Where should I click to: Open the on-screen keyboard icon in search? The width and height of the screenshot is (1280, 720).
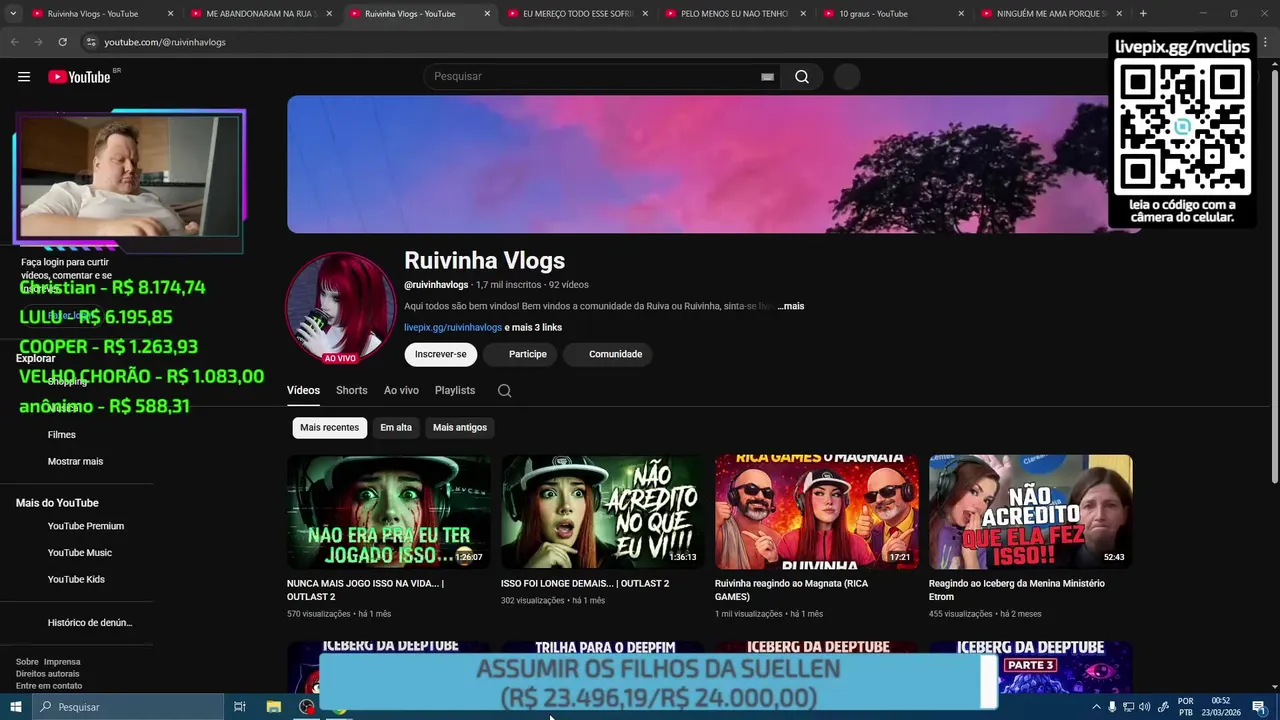[x=767, y=77]
